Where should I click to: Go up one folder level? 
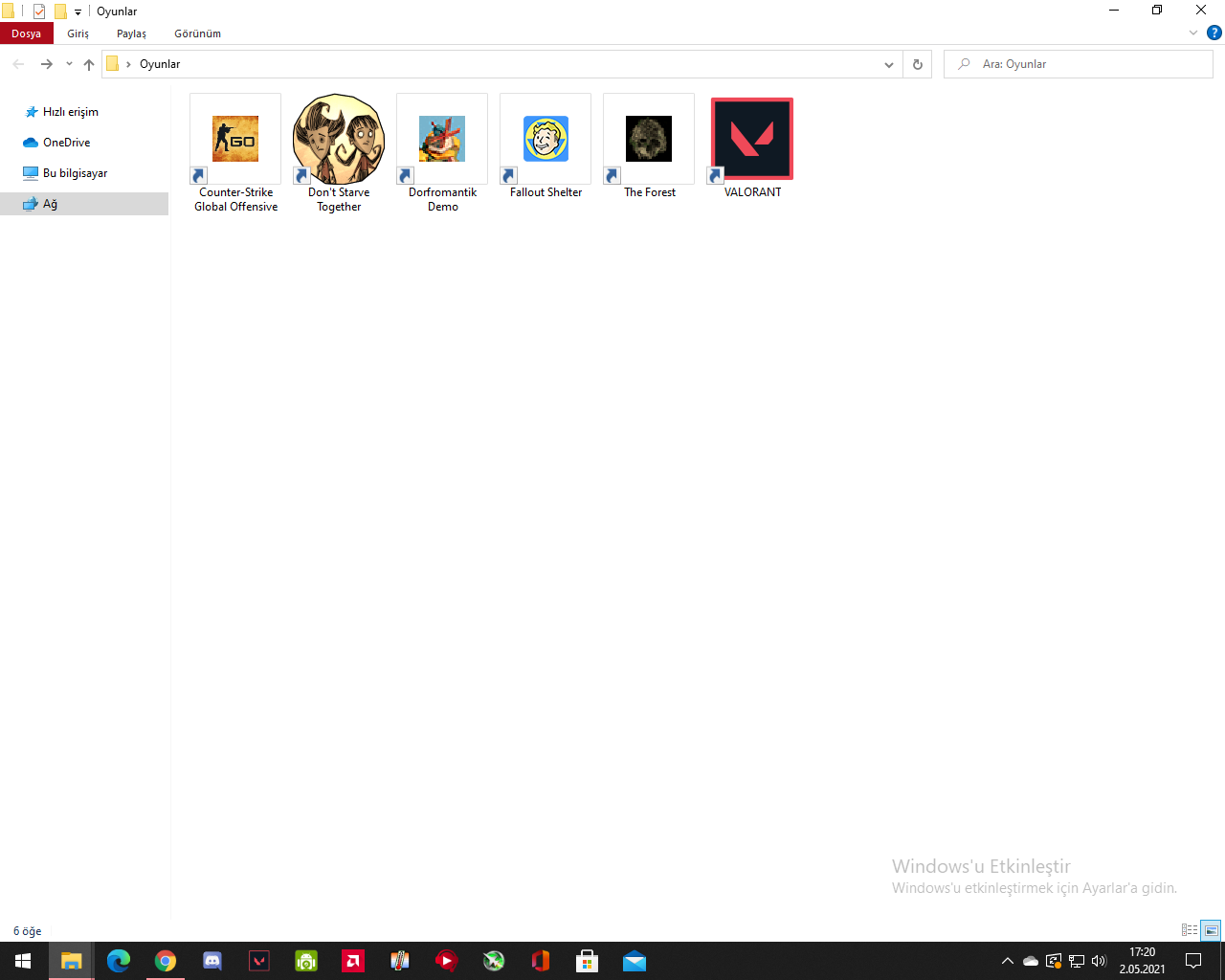(89, 64)
